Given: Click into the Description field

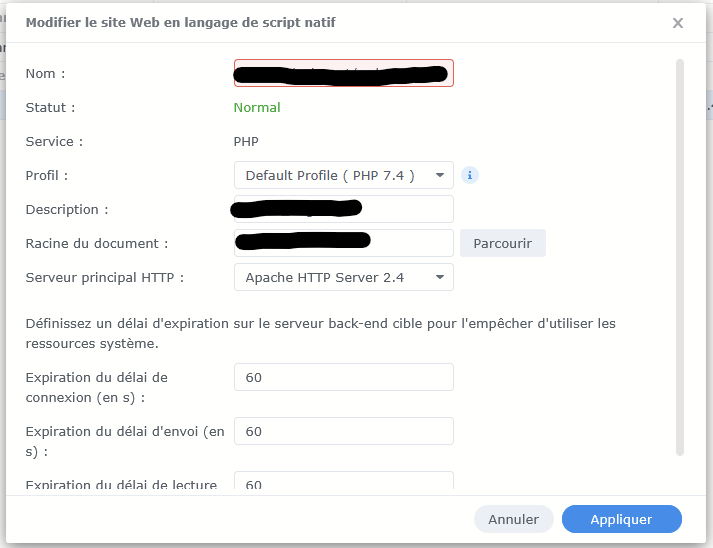Looking at the screenshot, I should 343,209.
